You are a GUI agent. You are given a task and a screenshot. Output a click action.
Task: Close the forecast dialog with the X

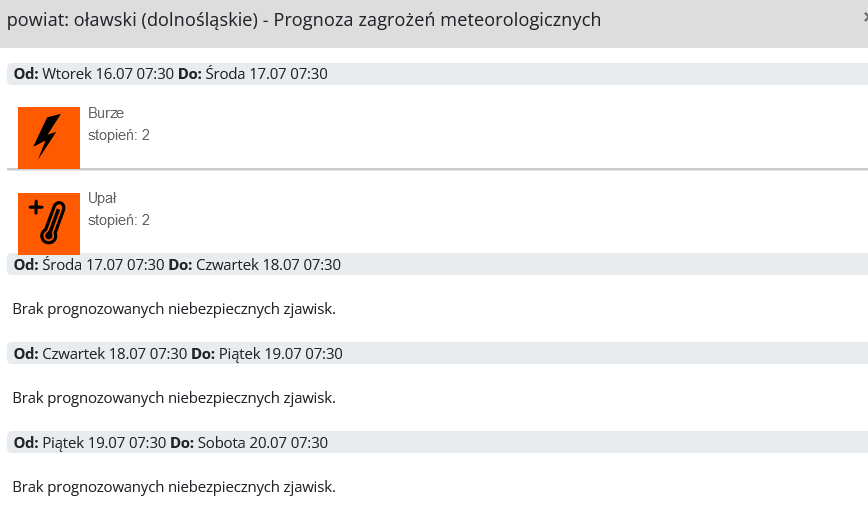click(865, 18)
